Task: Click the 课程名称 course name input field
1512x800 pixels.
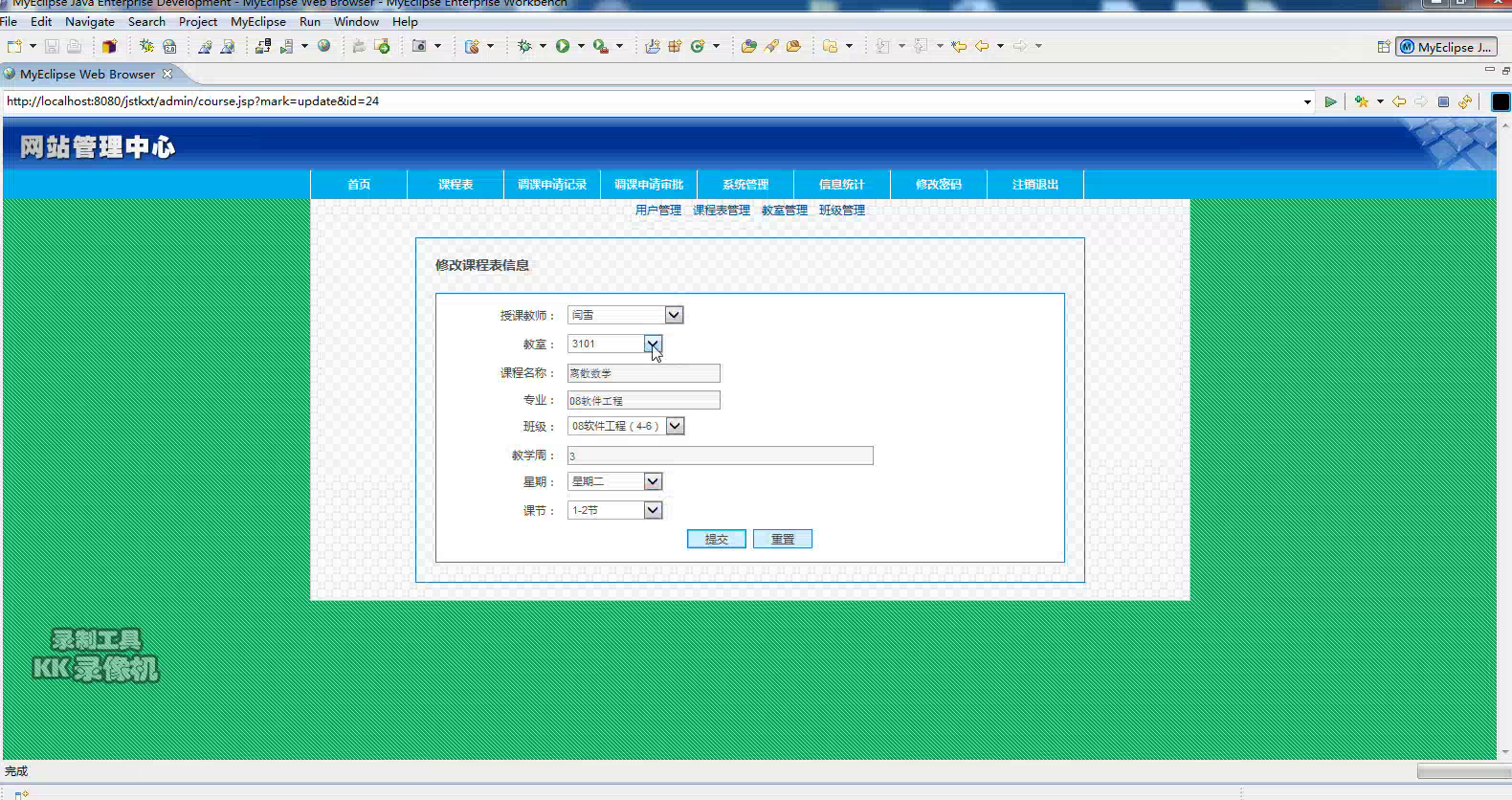Action: (x=643, y=373)
